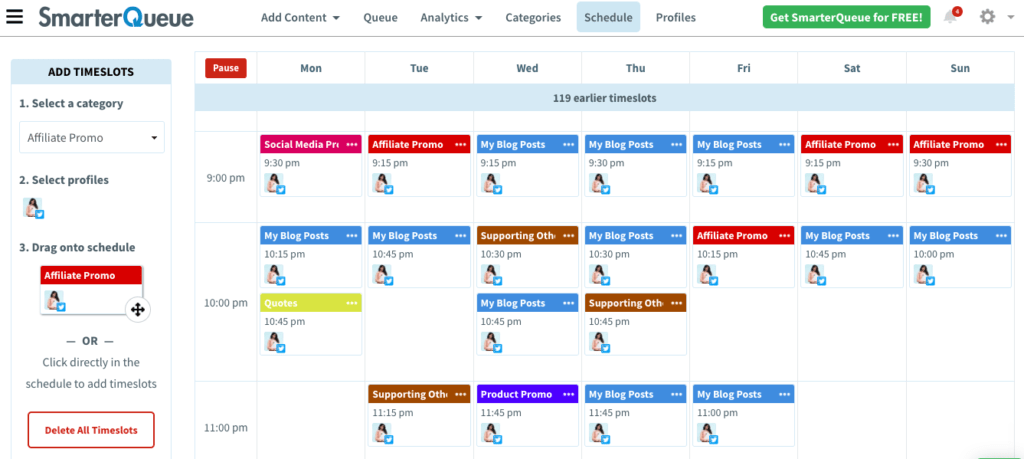Image resolution: width=1024 pixels, height=459 pixels.
Task: Click the red Pause button
Action: point(226,68)
